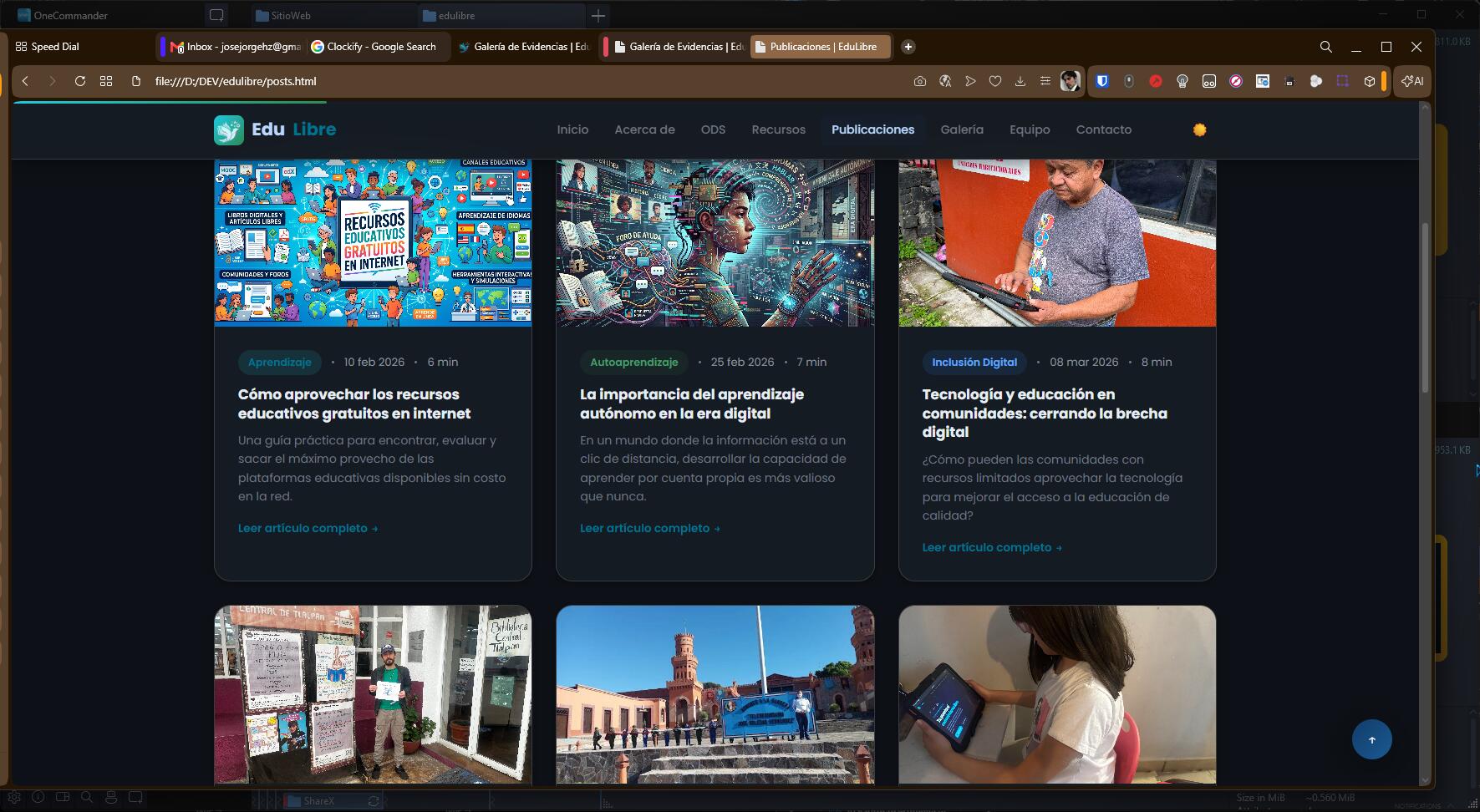This screenshot has height=812, width=1480.
Task: Click the mouse-shaped extension icon
Action: [1129, 81]
